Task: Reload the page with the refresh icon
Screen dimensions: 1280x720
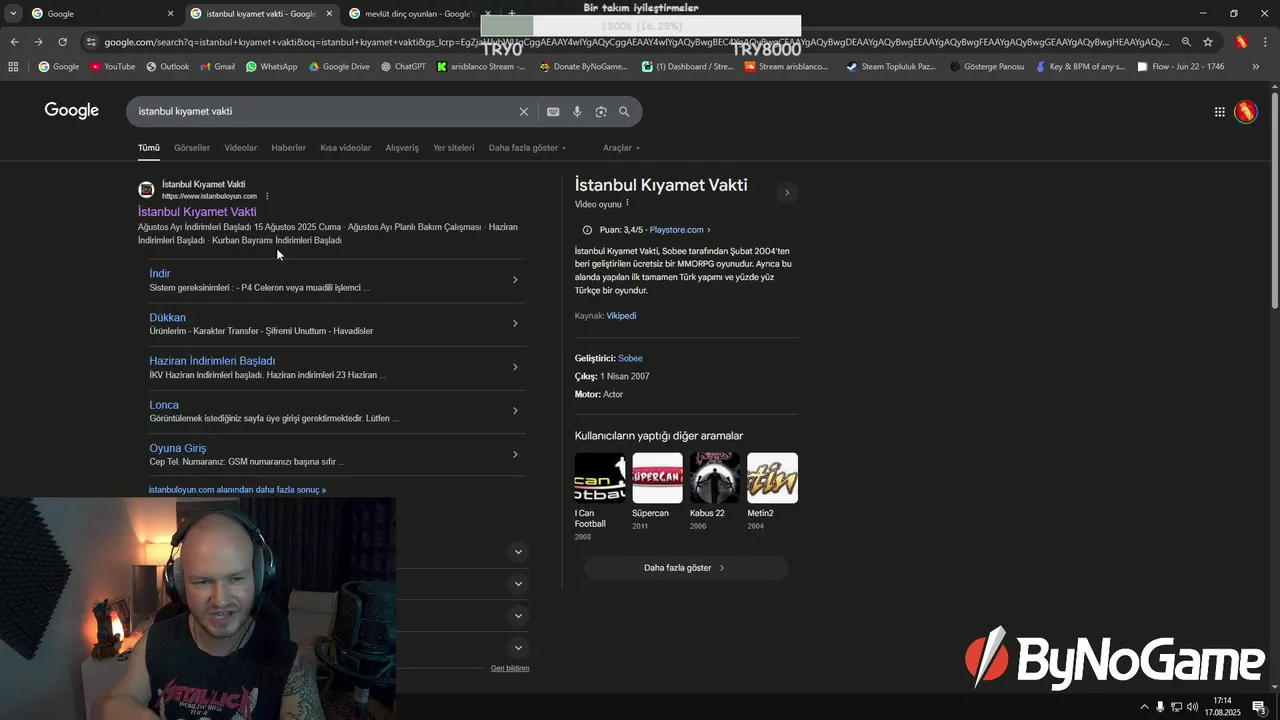Action: (x=62, y=42)
